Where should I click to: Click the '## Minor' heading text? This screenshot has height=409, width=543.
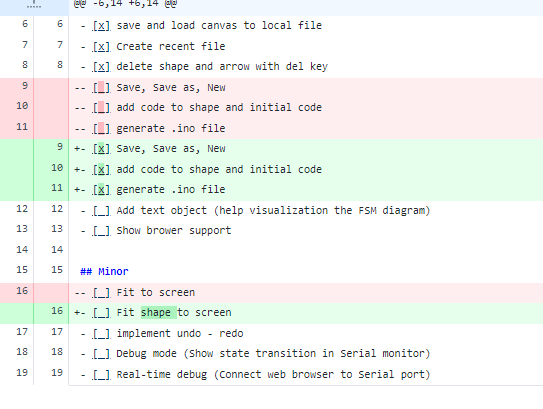pyautogui.click(x=104, y=272)
